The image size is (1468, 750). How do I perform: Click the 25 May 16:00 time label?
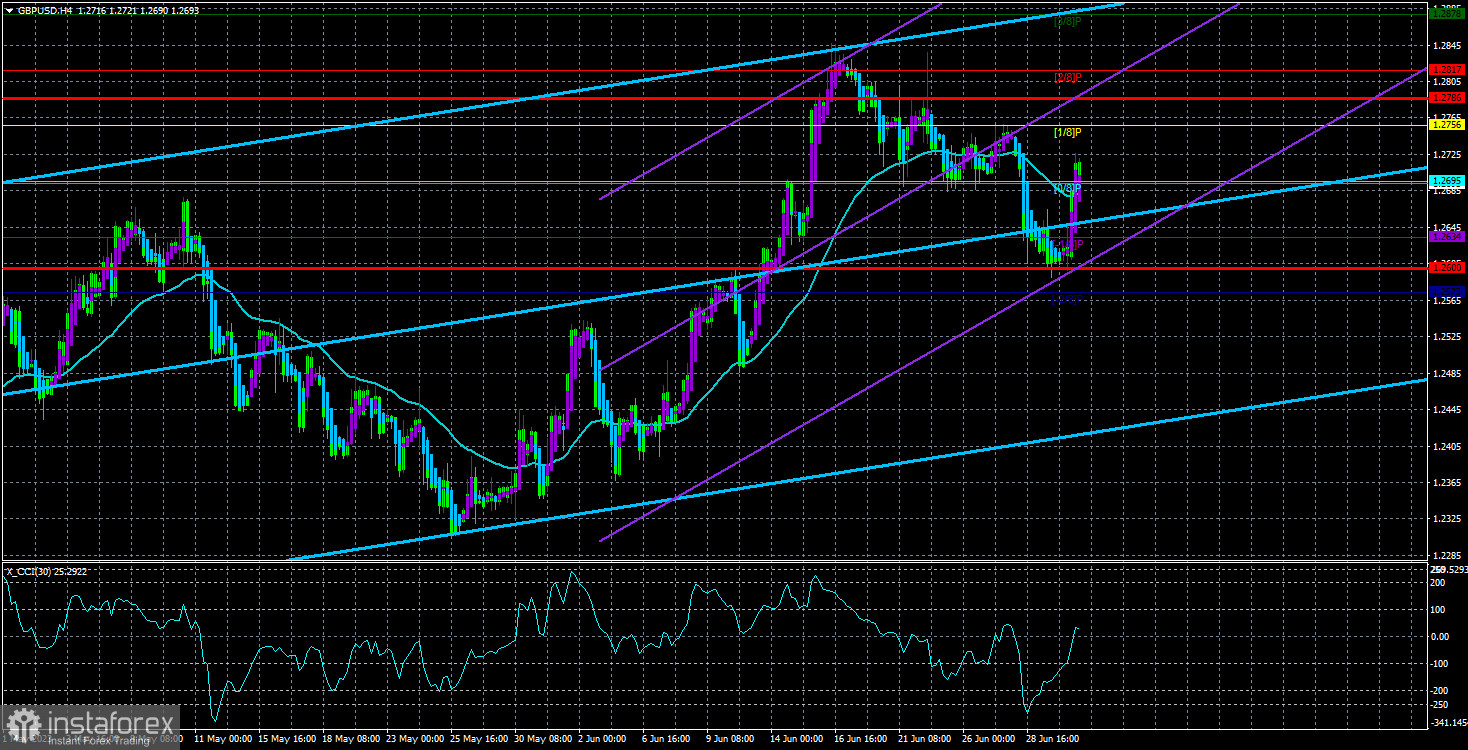(x=481, y=739)
